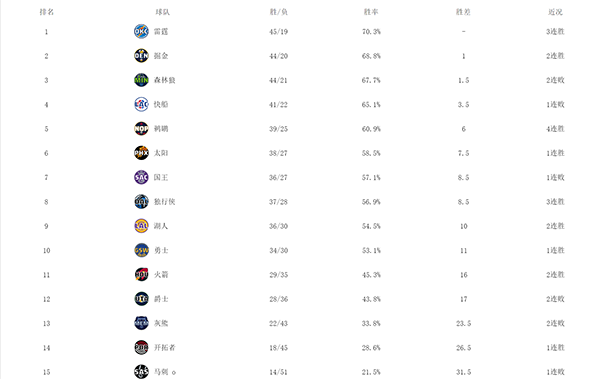600x379 pixels.
Task: Click the 排名 column header
Action: point(46,12)
